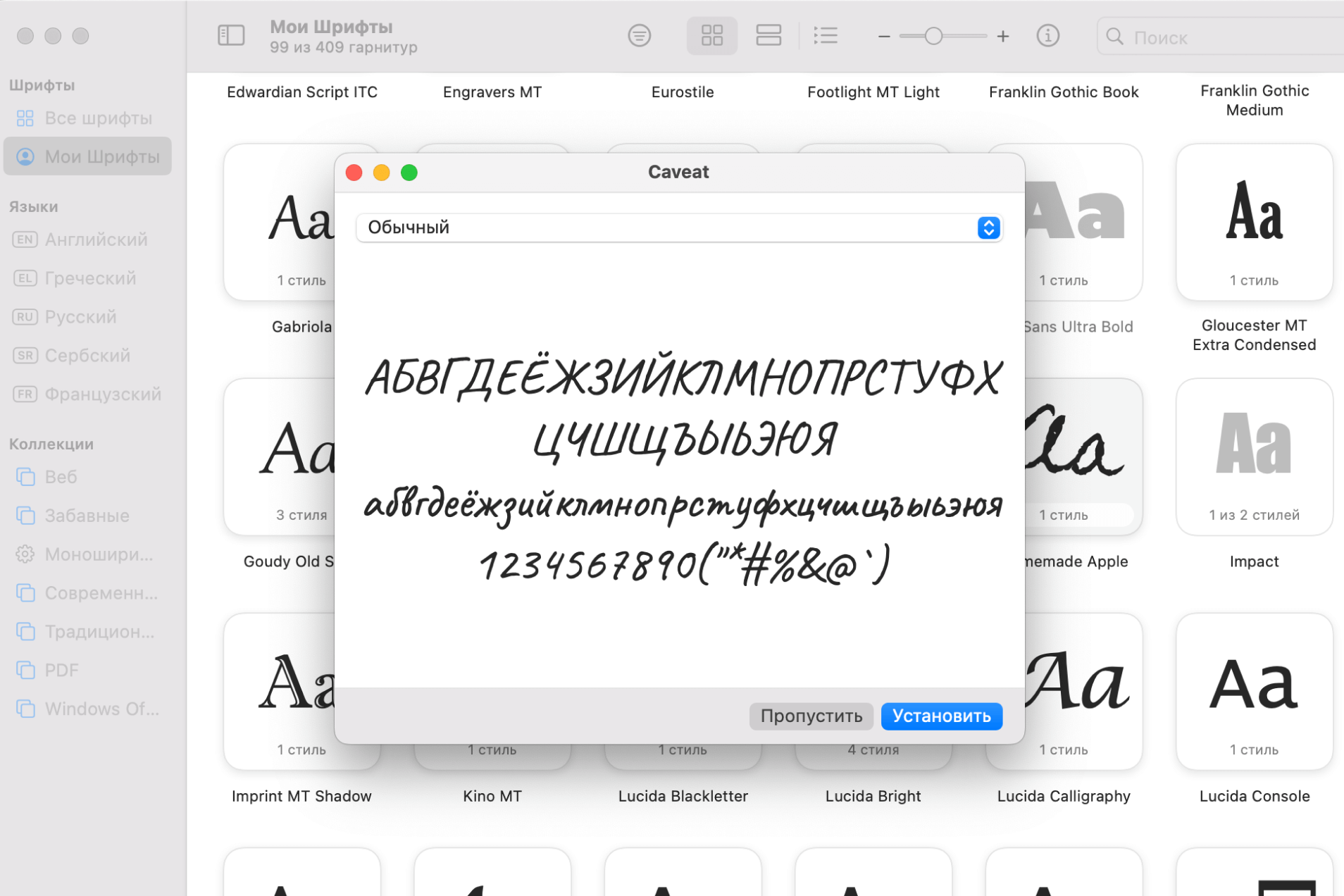
Task: Open the PDF collection
Action: click(x=61, y=670)
